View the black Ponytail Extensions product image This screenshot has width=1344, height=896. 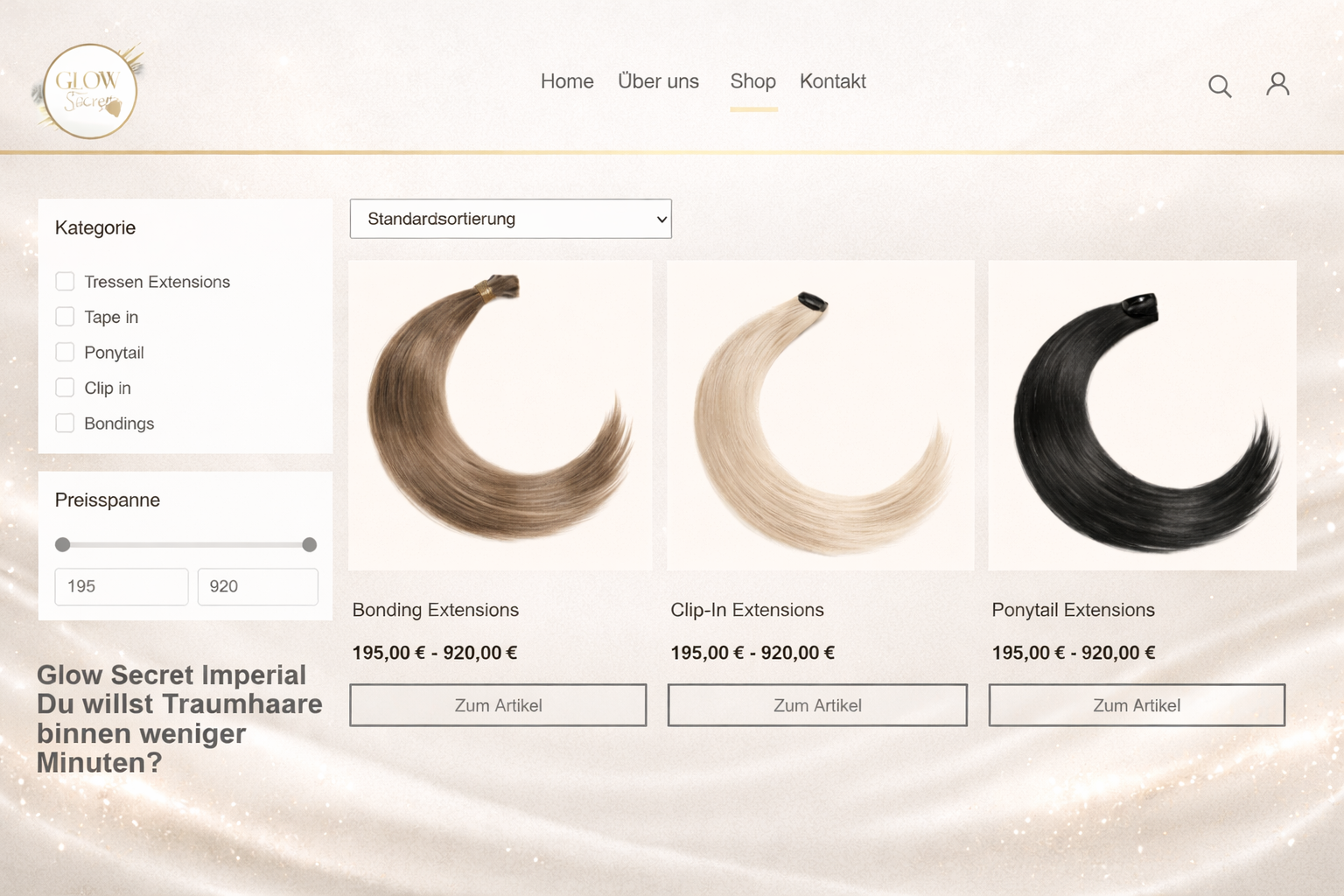(x=1142, y=416)
